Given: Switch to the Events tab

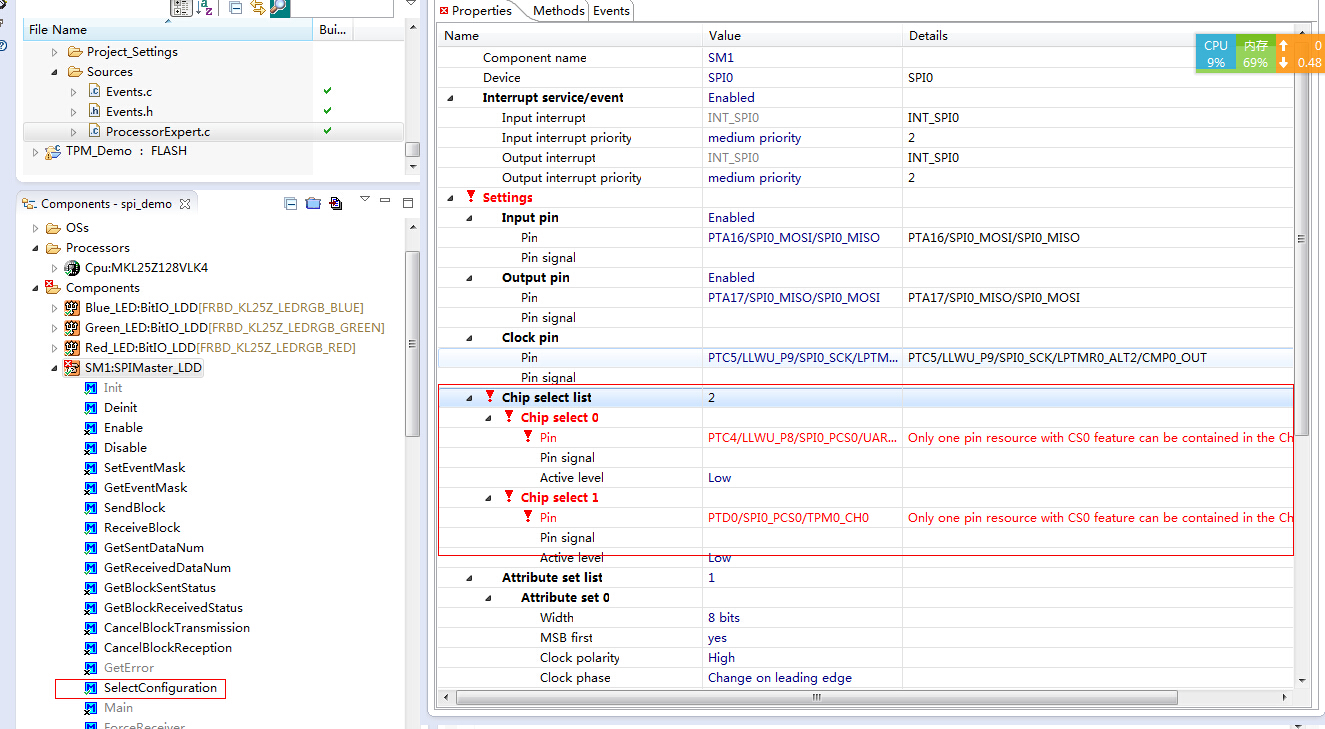Looking at the screenshot, I should tap(611, 11).
